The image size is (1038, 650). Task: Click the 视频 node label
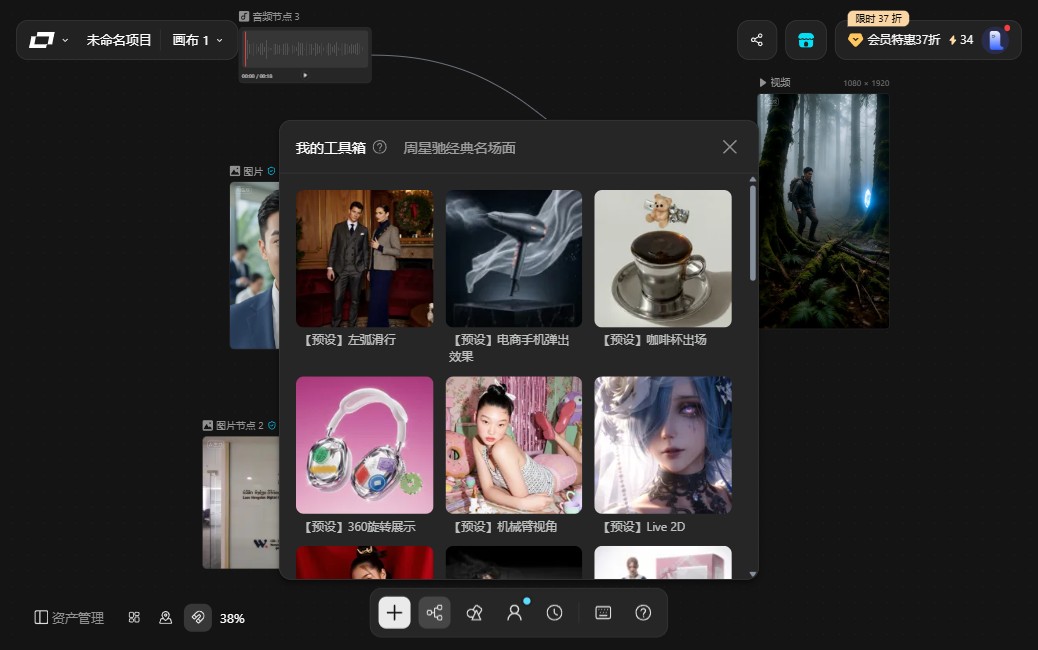(780, 82)
